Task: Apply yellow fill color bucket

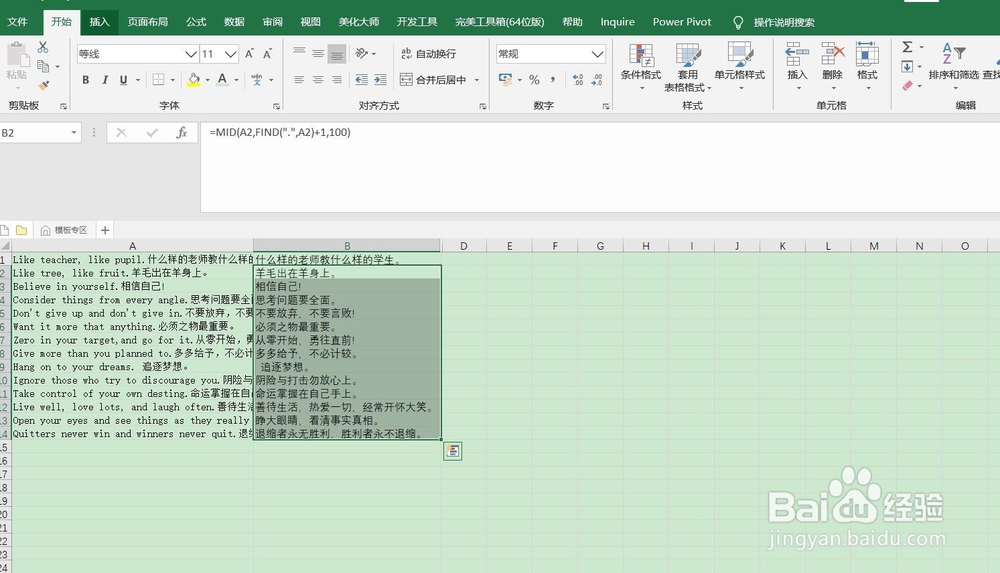Action: tap(193, 80)
